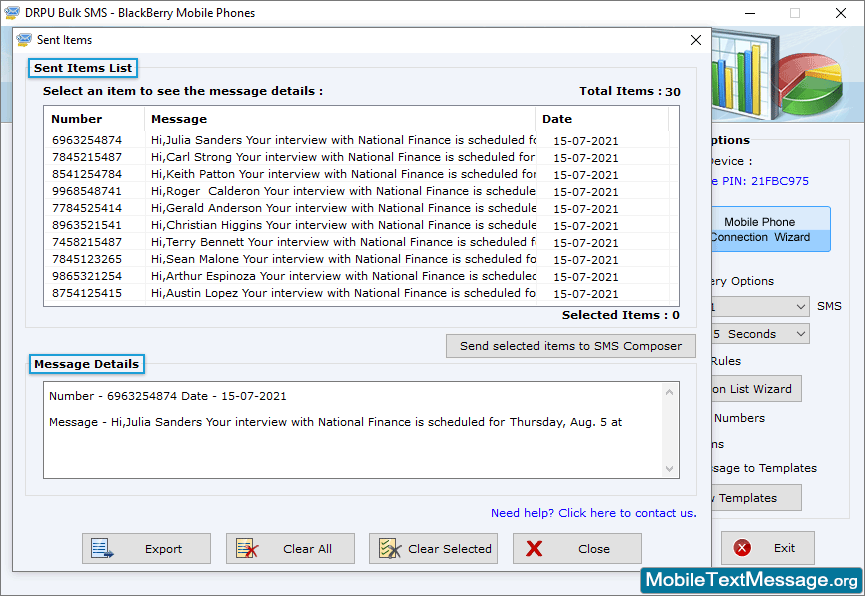Click the Christian Higgins message cell
Image resolution: width=865 pixels, height=596 pixels.
(343, 225)
